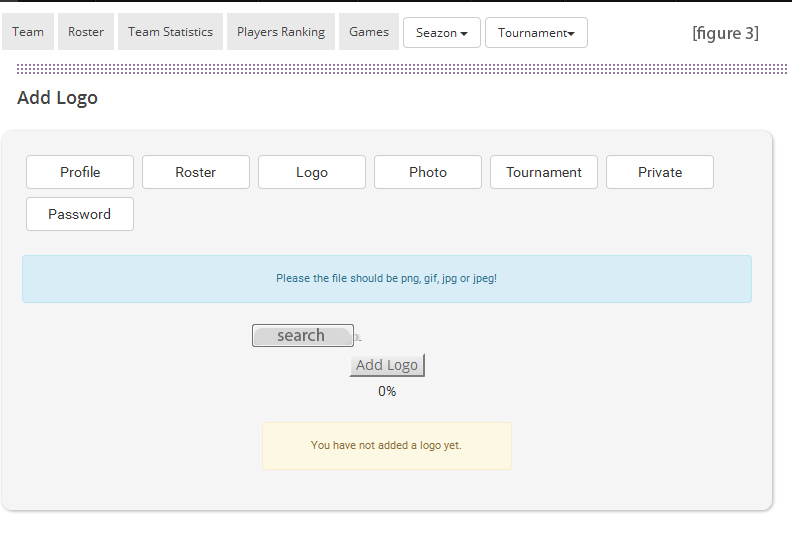Click the 0% upload progress indicator

point(387,392)
